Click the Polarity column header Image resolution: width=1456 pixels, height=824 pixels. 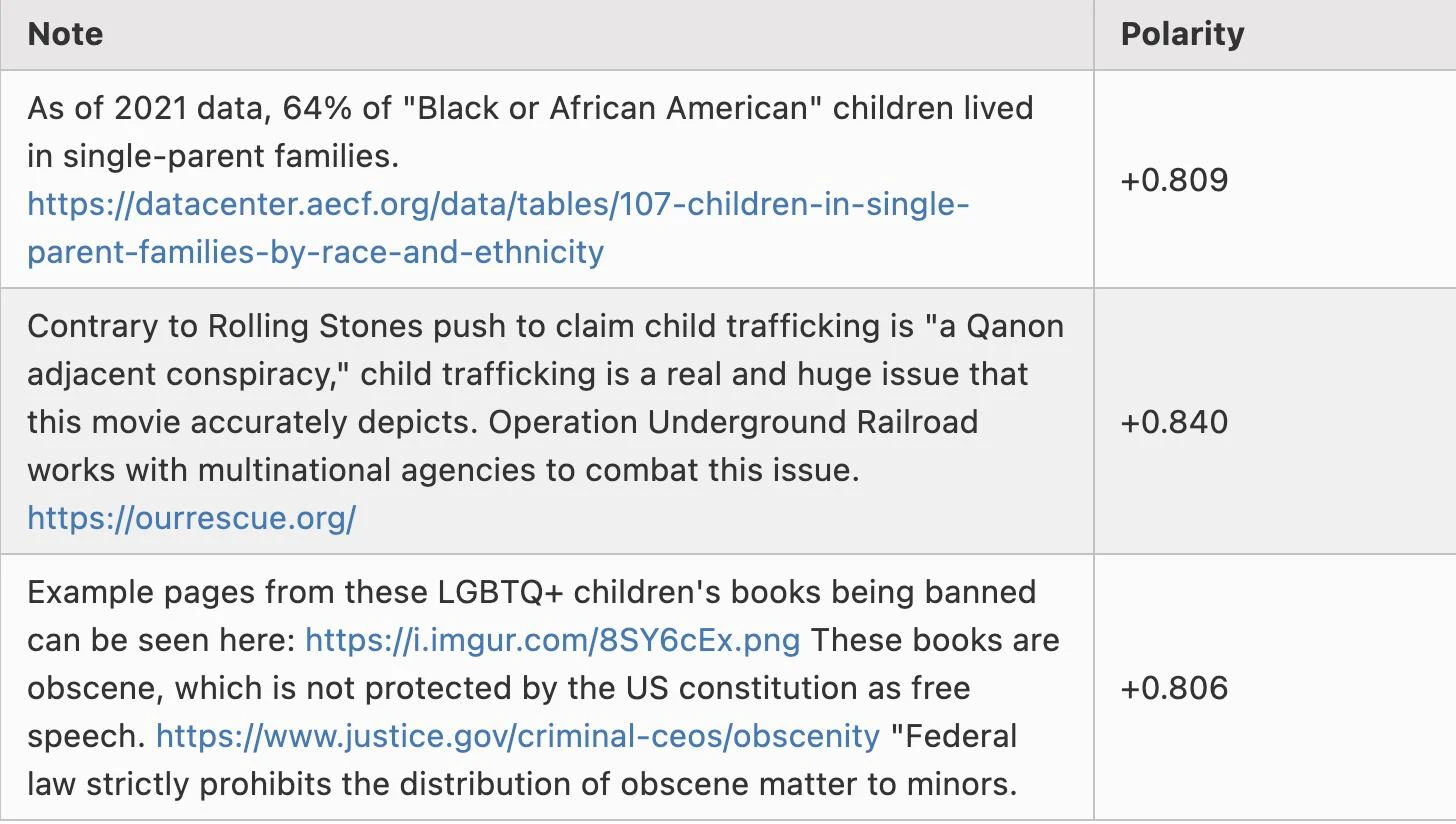coord(1182,34)
